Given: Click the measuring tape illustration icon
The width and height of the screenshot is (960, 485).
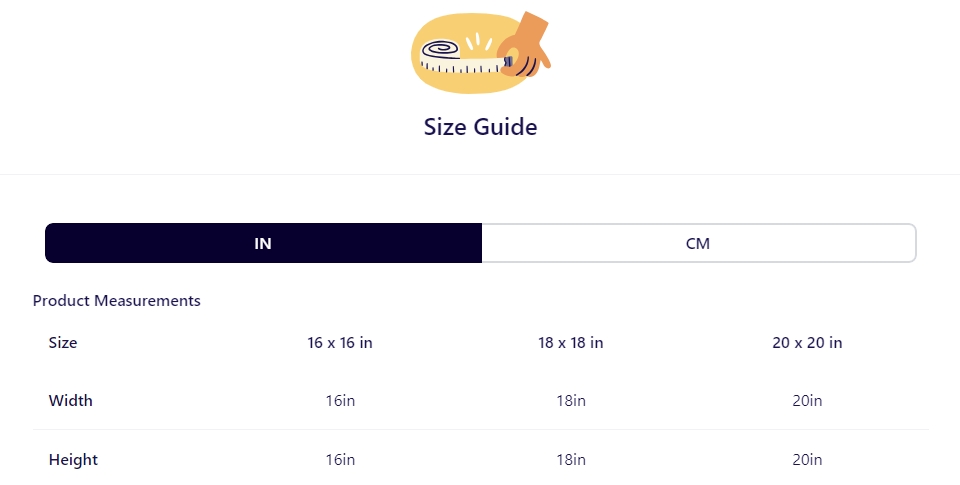Looking at the screenshot, I should [x=481, y=53].
